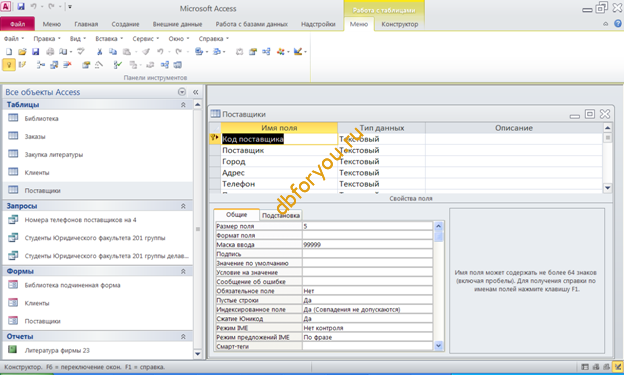Switch to Design view in status bar
The image size is (624, 375).
click(x=618, y=367)
